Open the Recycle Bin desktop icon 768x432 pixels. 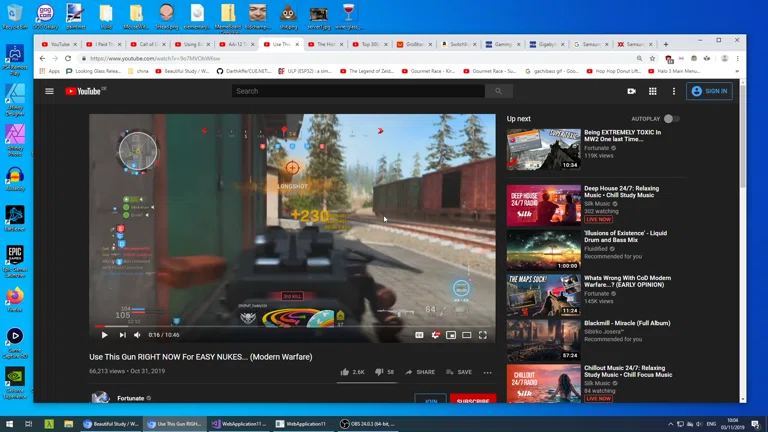[x=15, y=17]
